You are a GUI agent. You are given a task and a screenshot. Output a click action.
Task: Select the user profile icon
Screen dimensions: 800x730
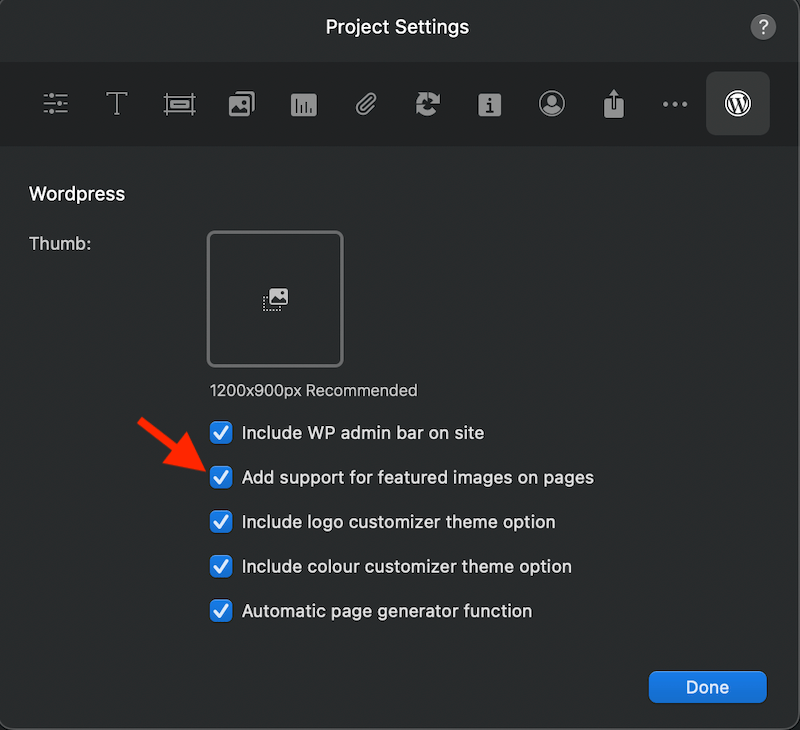point(551,104)
